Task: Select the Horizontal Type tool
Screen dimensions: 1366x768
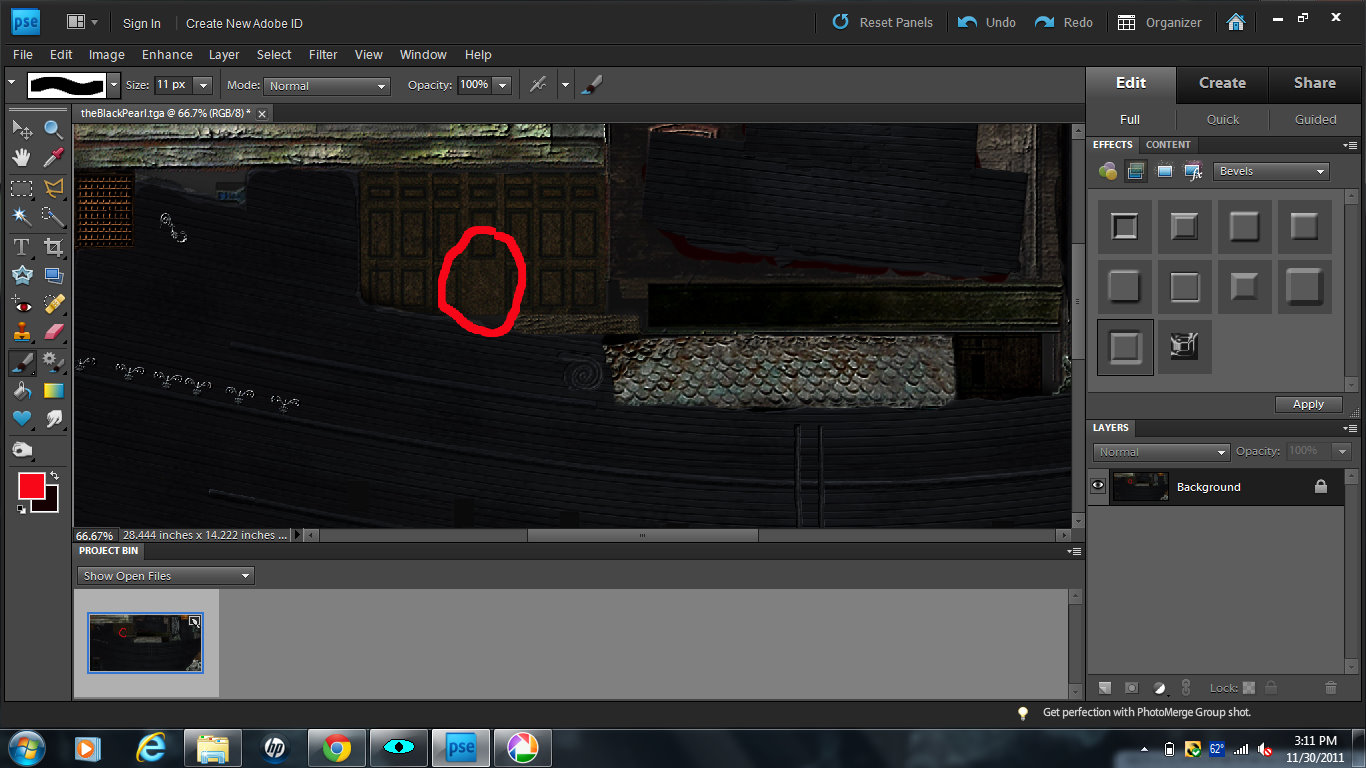Action: pos(22,246)
